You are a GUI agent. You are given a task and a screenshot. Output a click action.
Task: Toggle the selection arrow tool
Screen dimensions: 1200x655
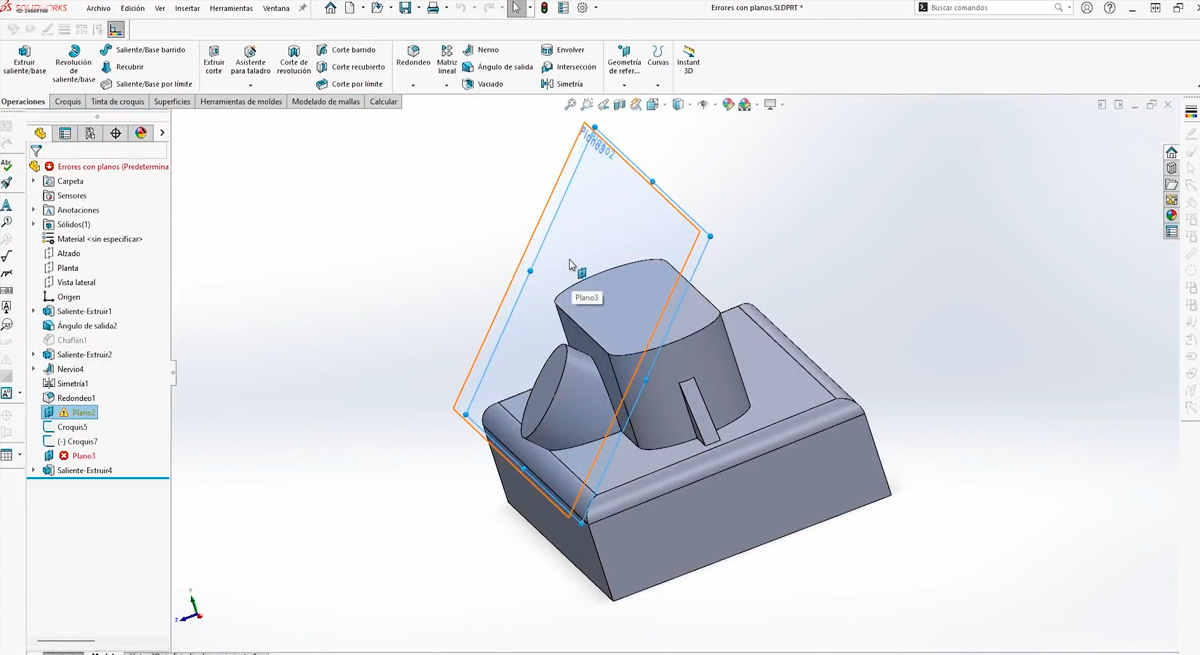pos(516,8)
